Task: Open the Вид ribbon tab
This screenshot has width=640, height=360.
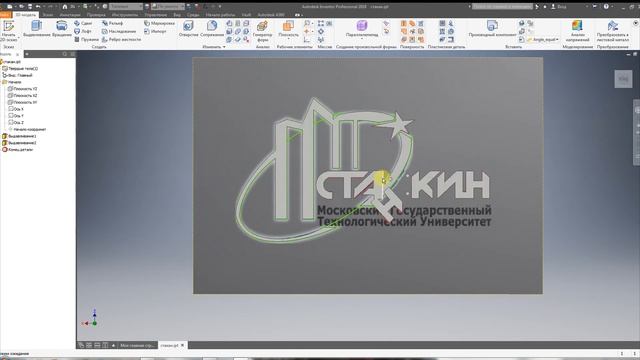Action: click(177, 15)
